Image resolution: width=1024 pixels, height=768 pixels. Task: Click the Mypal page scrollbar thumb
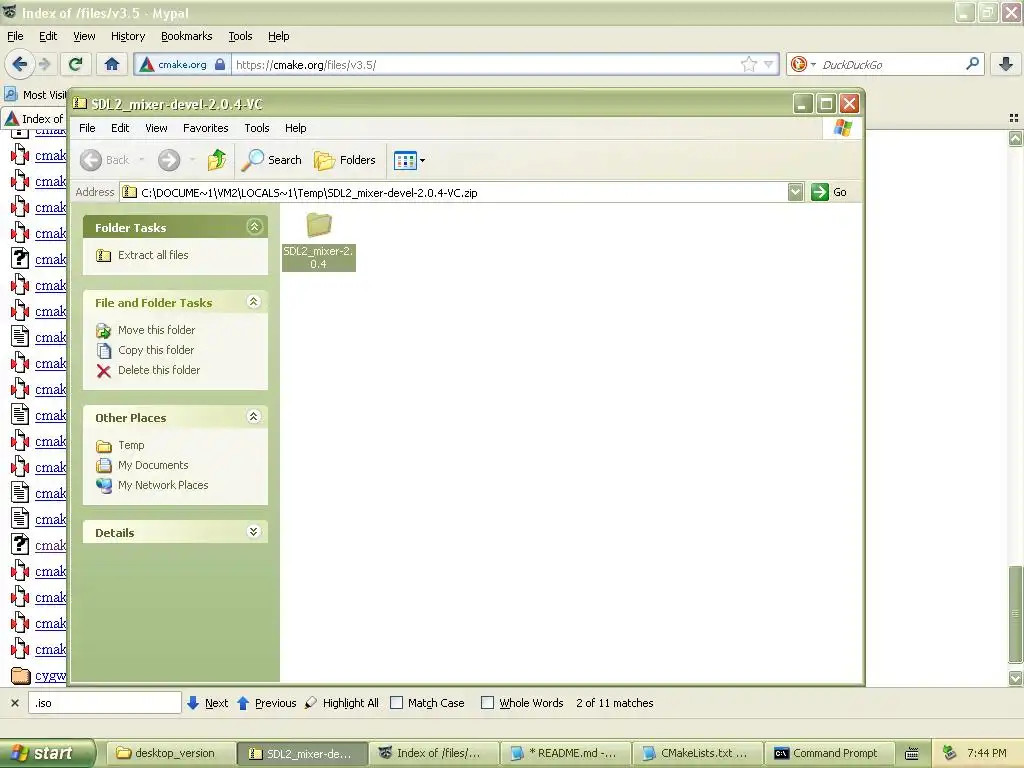[x=1015, y=615]
